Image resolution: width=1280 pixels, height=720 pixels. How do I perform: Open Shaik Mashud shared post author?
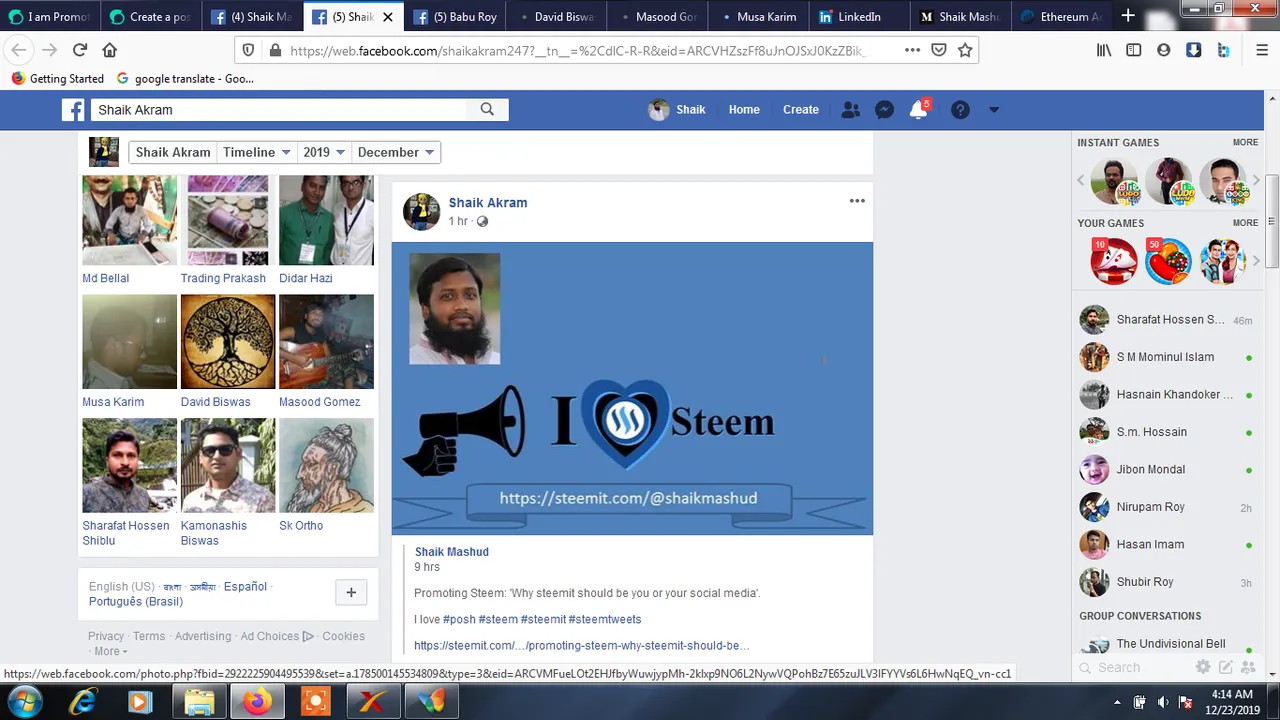coord(452,552)
